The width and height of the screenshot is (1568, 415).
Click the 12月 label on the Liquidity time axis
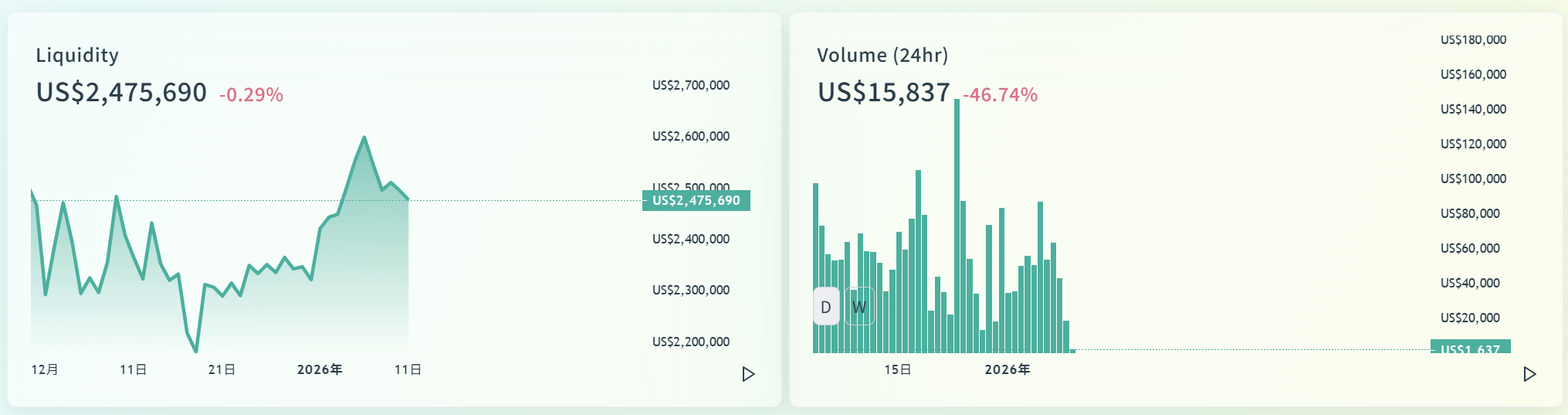[45, 369]
